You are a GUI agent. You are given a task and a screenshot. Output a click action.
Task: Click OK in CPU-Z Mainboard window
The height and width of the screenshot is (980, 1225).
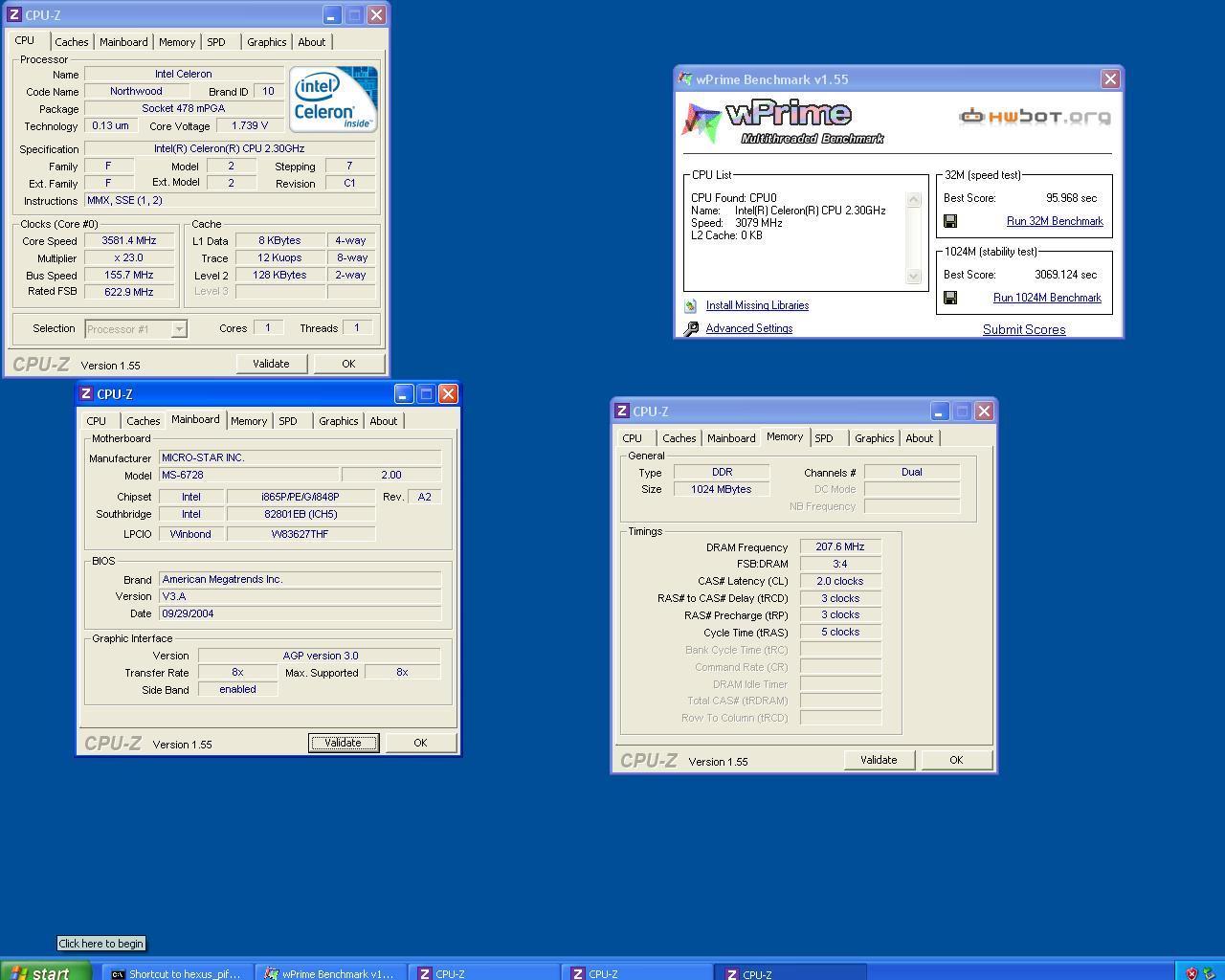[x=420, y=743]
